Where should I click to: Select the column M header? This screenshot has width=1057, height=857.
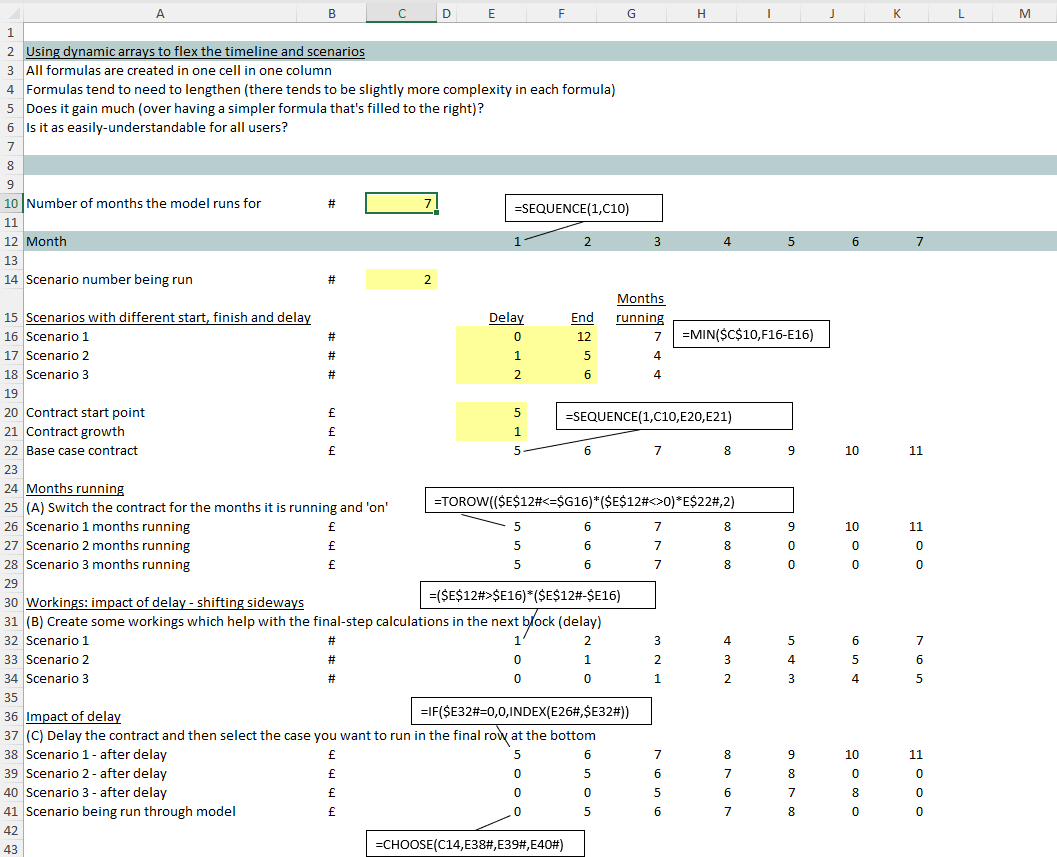click(x=1024, y=12)
